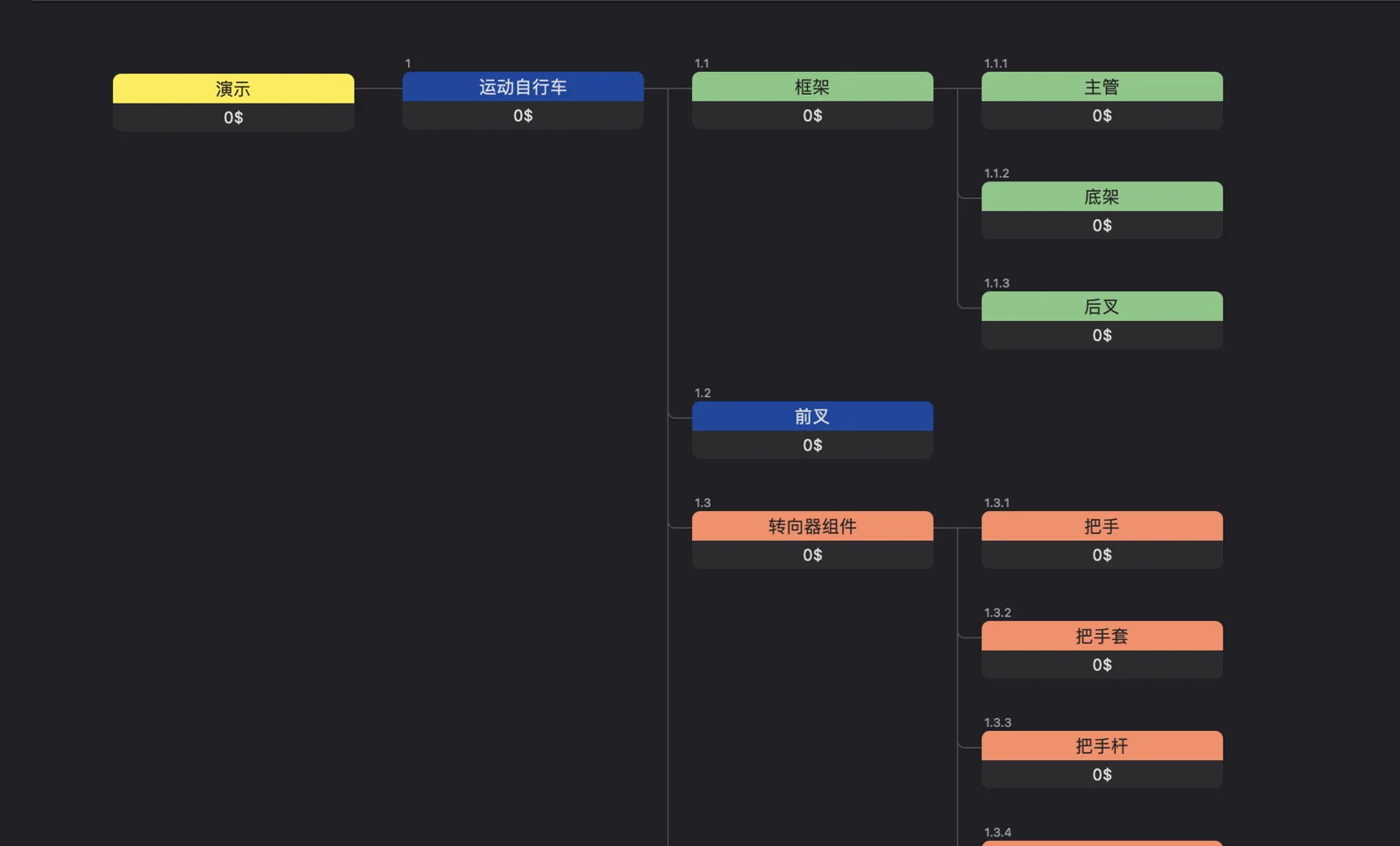Select the orange 把手杆 node

coord(1102,746)
